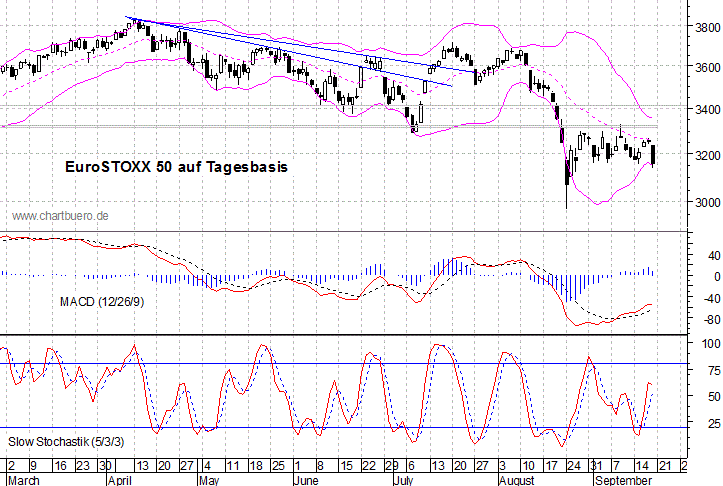Click date label 24 in August
The image size is (723, 486).
click(x=574, y=466)
